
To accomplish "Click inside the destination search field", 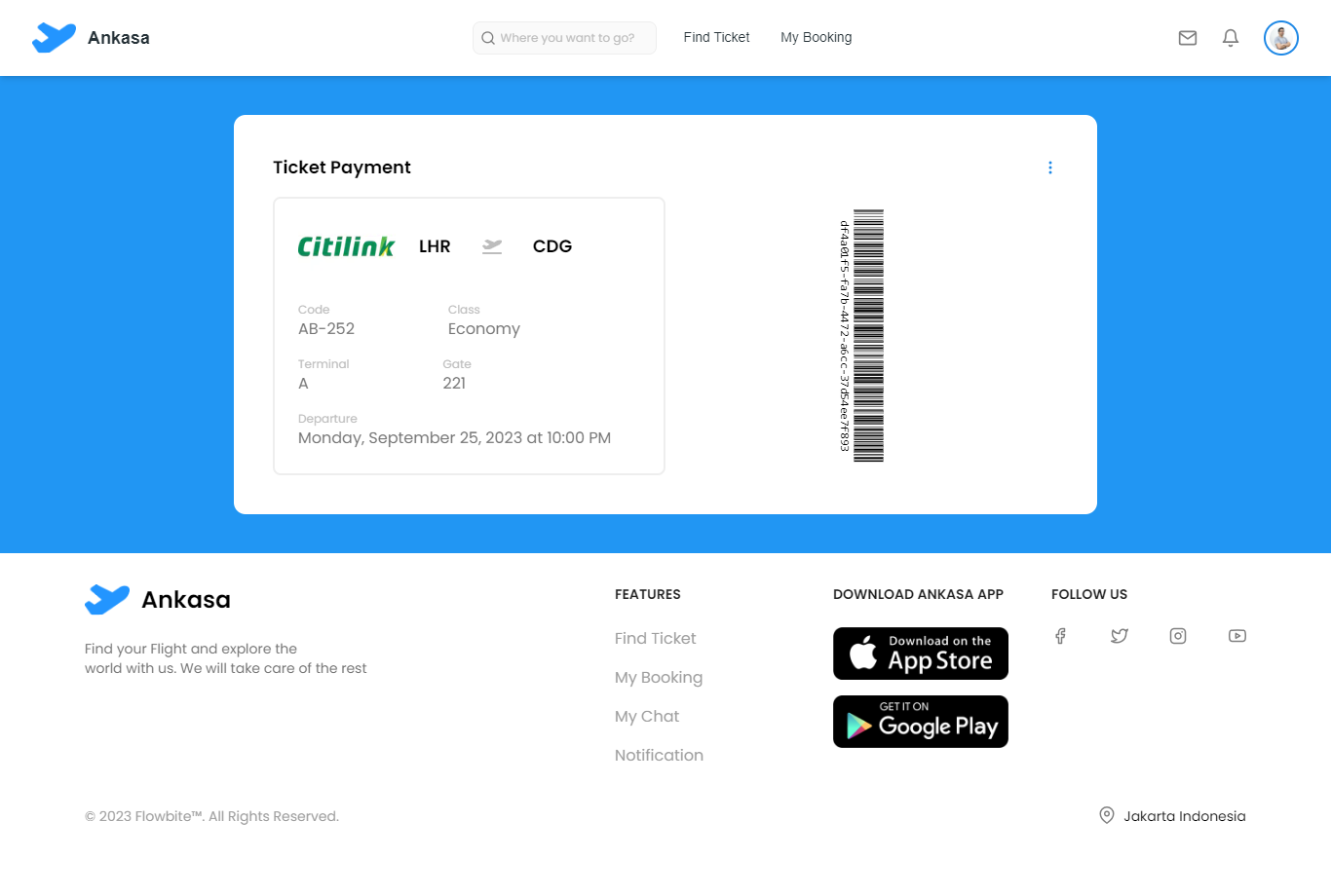I will [x=564, y=38].
